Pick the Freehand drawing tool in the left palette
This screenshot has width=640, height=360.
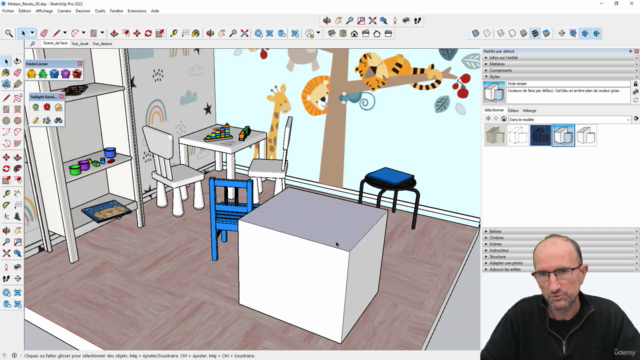coord(18,98)
